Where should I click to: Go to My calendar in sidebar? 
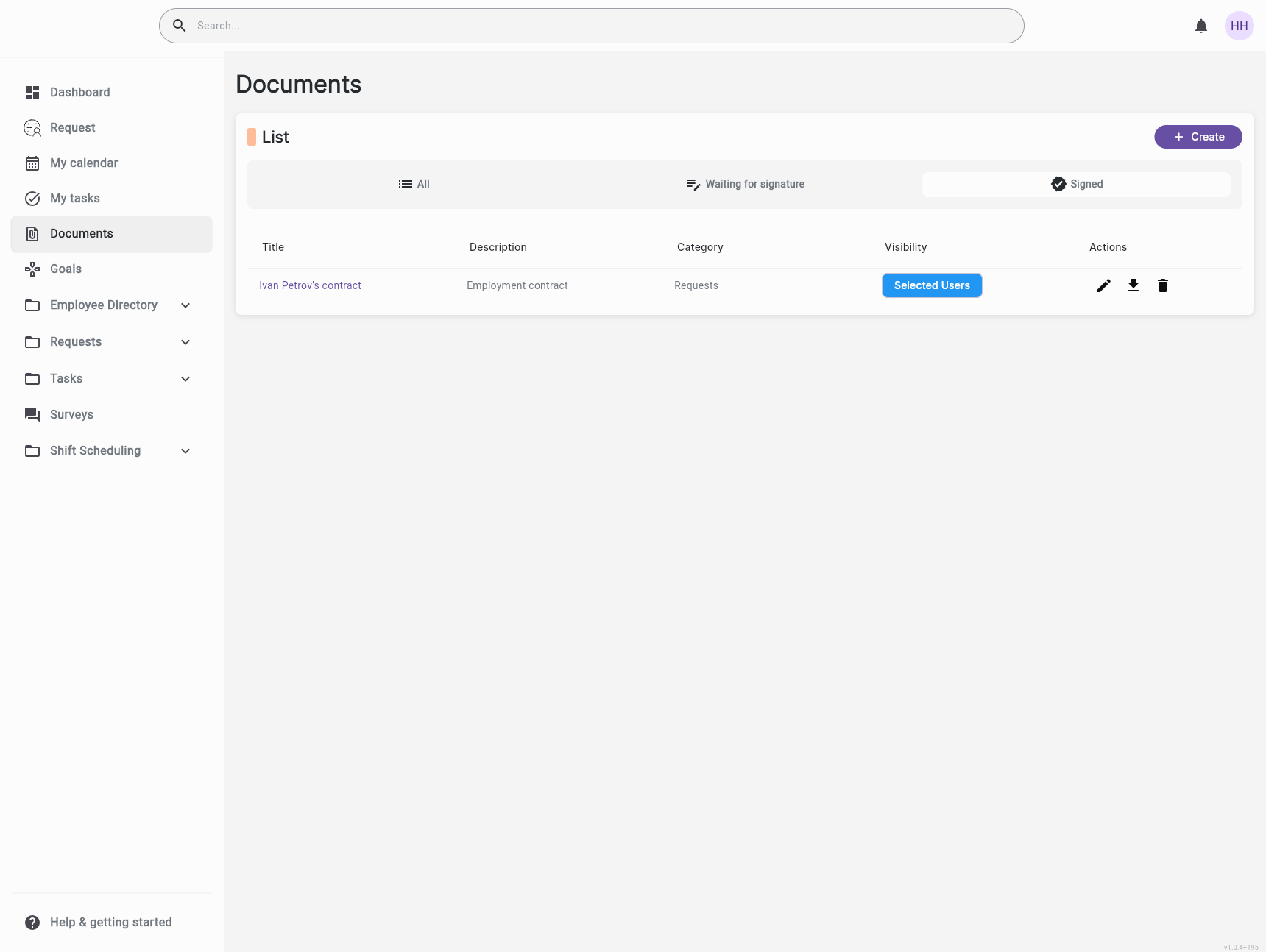click(83, 163)
